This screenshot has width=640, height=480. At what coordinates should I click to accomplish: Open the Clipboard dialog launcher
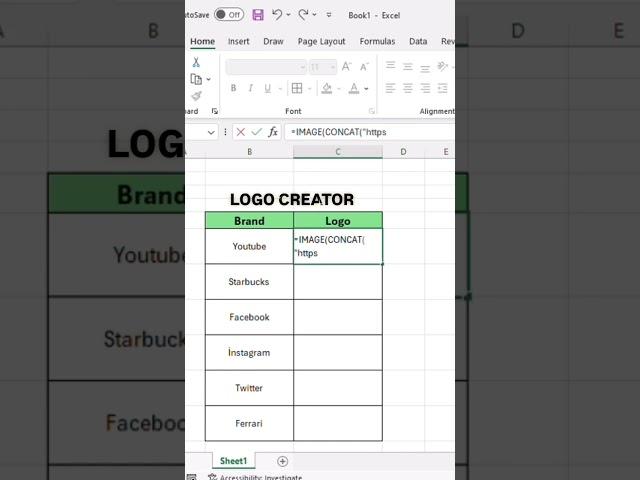click(215, 111)
